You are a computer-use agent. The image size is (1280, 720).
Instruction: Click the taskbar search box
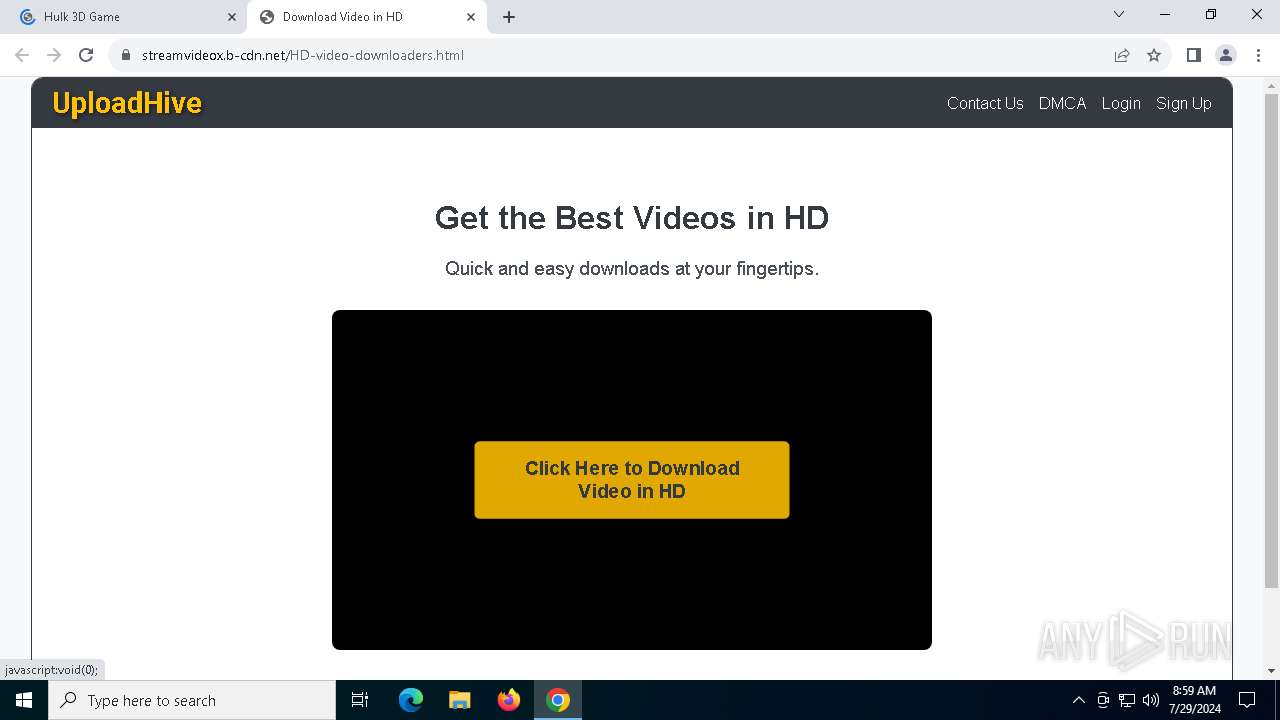point(192,700)
